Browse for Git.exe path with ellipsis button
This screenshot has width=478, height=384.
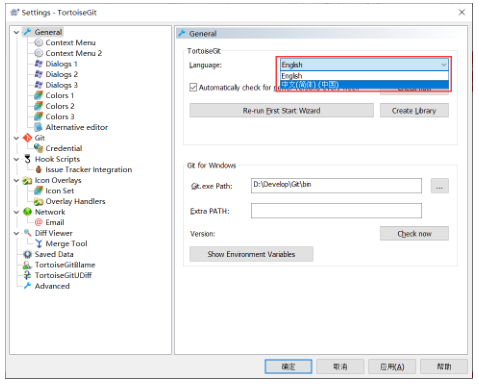pos(439,186)
